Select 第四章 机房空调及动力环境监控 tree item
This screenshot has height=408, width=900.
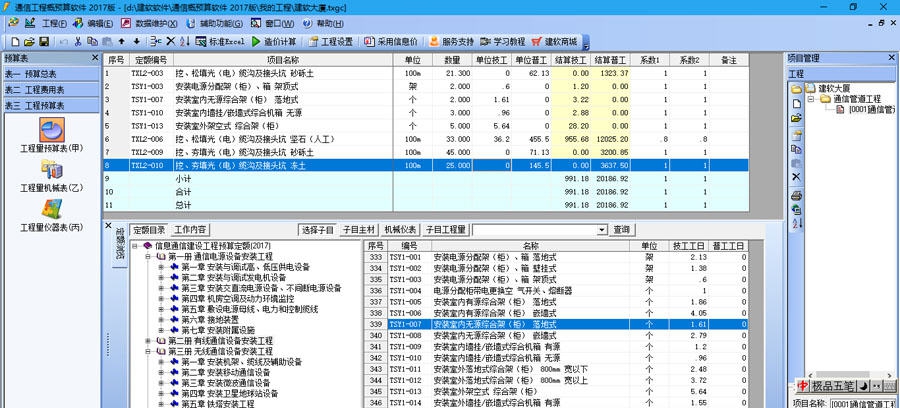238,299
